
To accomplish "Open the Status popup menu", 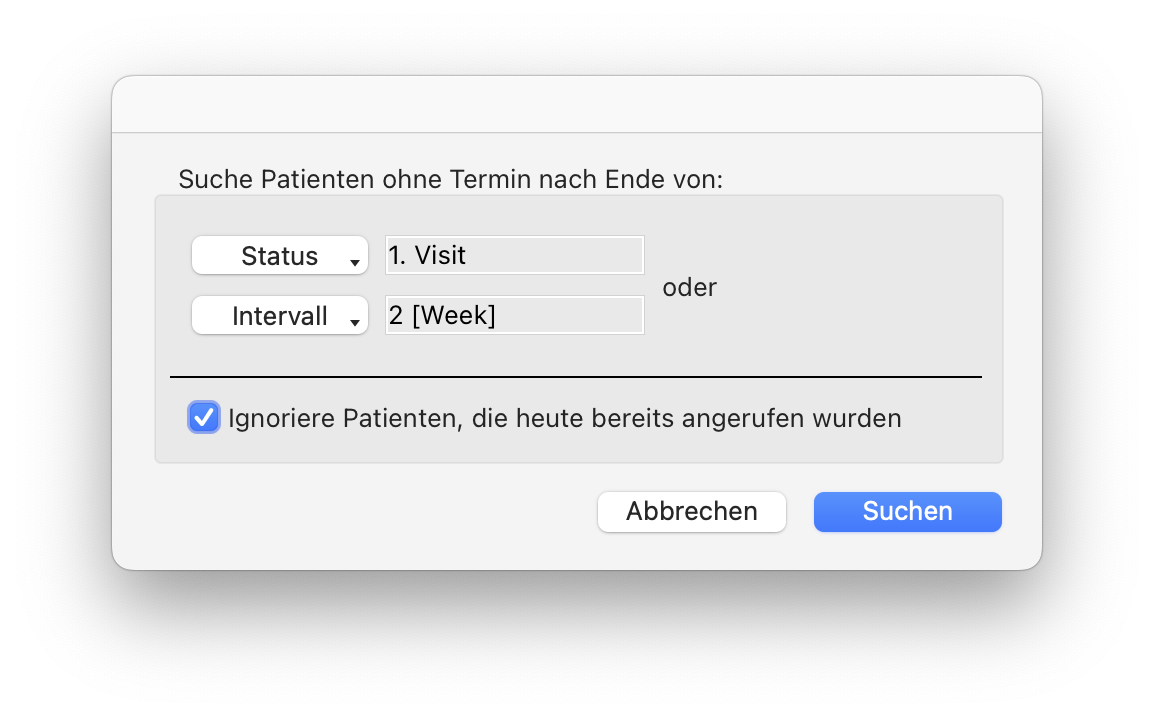I will tap(279, 255).
